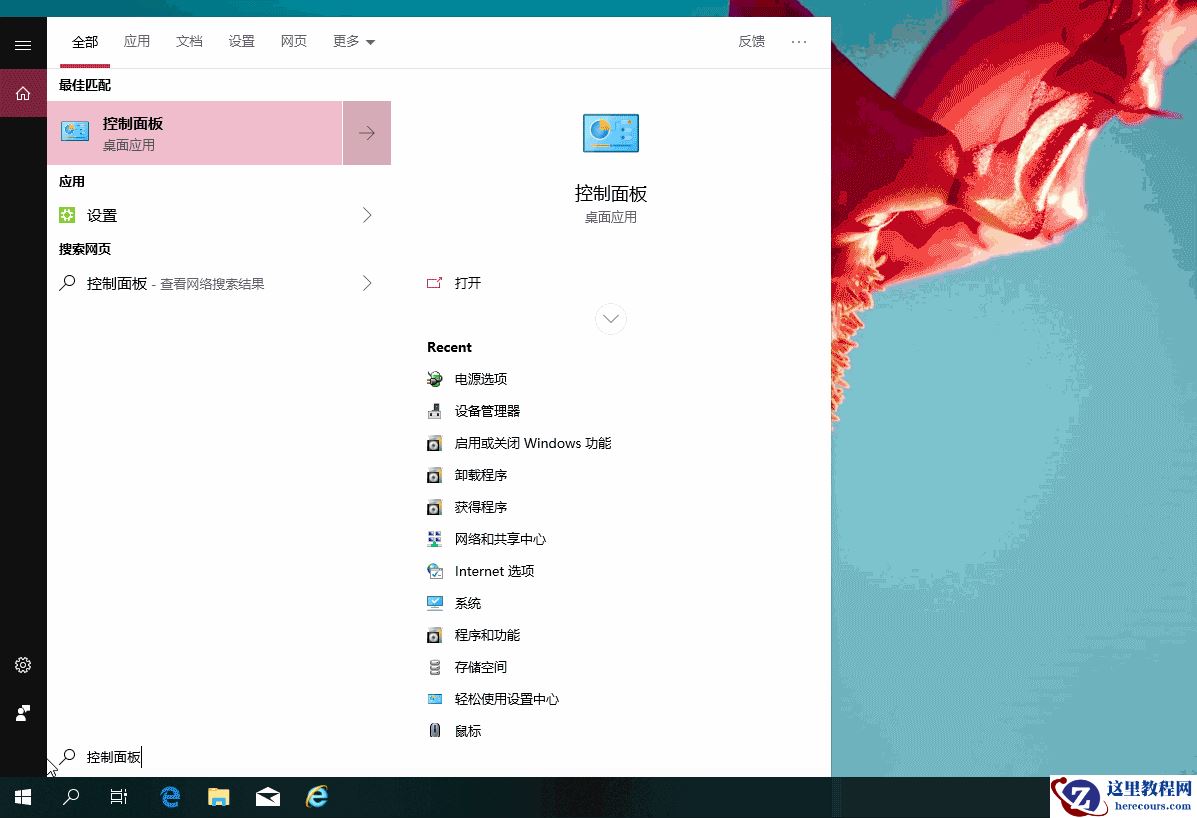Switch to the 文档 search tab
Screen dimensions: 1197x818
189,41
